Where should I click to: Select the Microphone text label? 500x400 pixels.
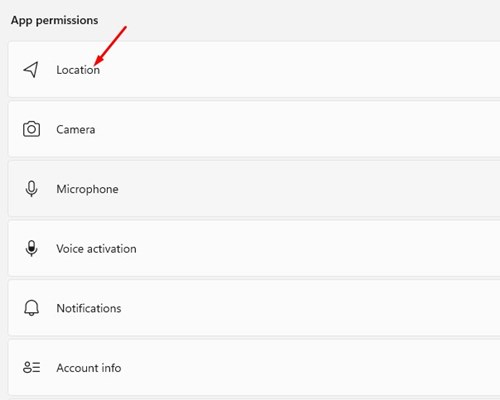point(87,189)
